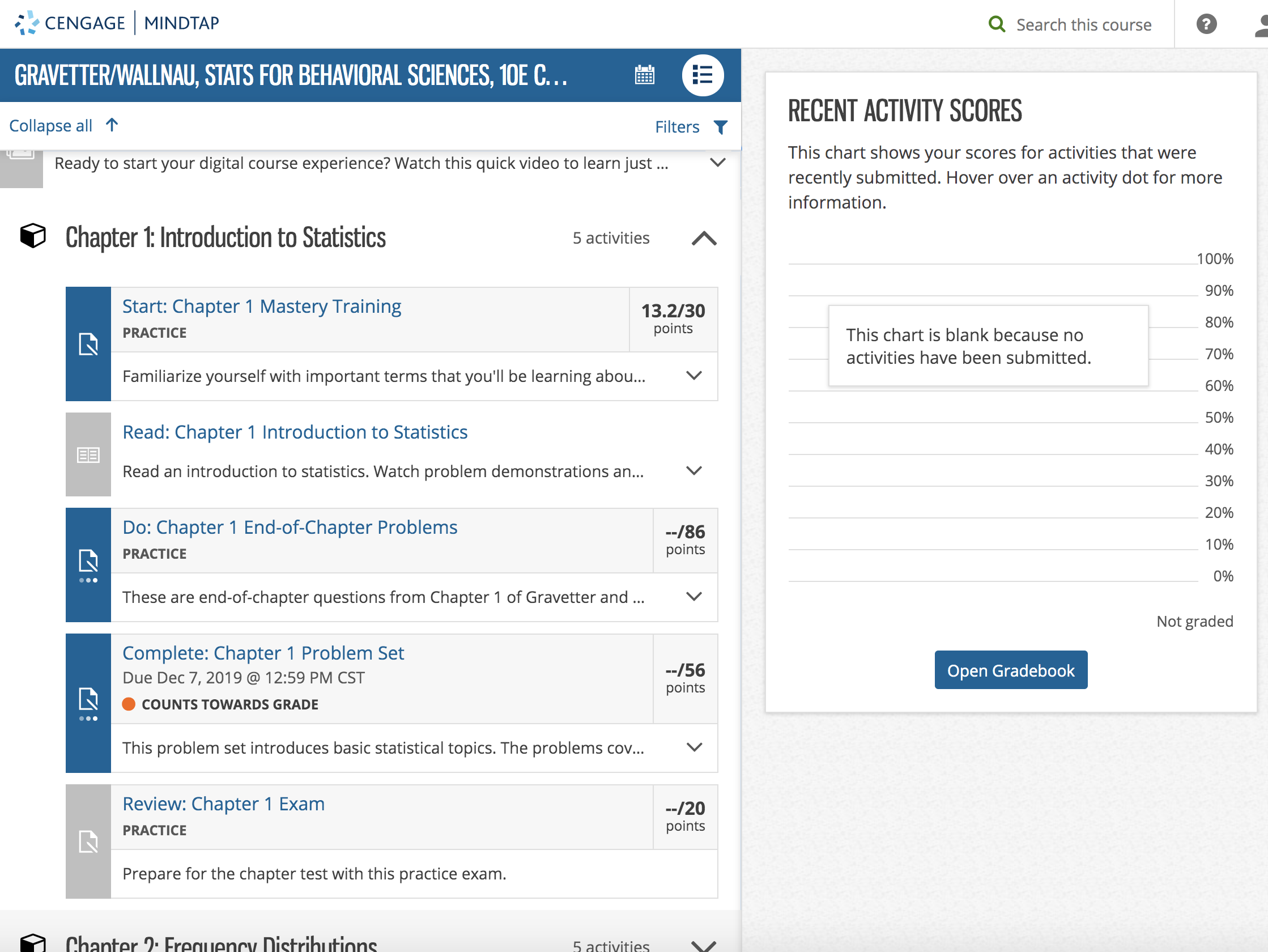Click the Chapter 1 Exam activity icon
The height and width of the screenshot is (952, 1268).
click(x=88, y=841)
